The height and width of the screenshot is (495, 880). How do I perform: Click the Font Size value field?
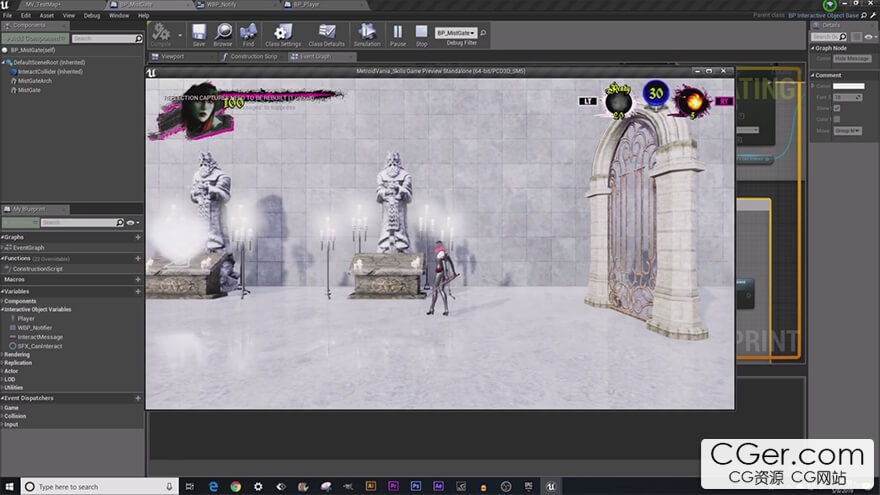coord(847,97)
